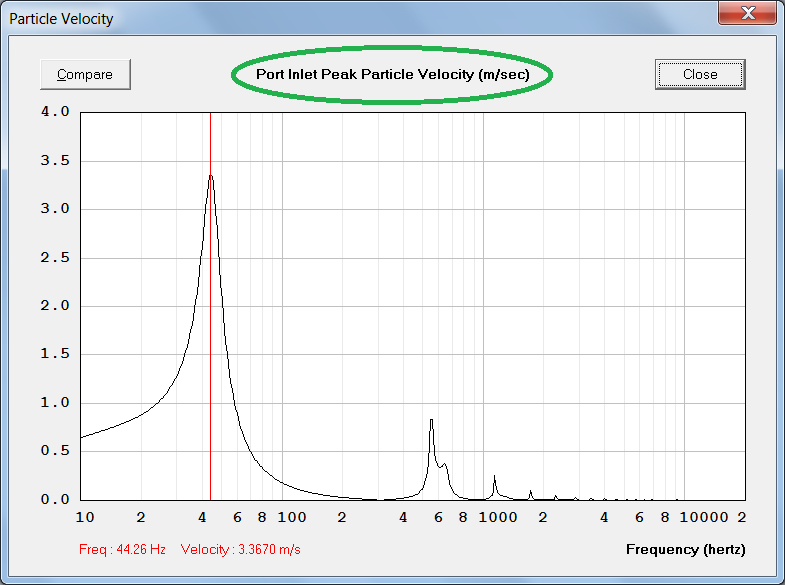Click the 0.0 y-axis label

[x=55, y=499]
